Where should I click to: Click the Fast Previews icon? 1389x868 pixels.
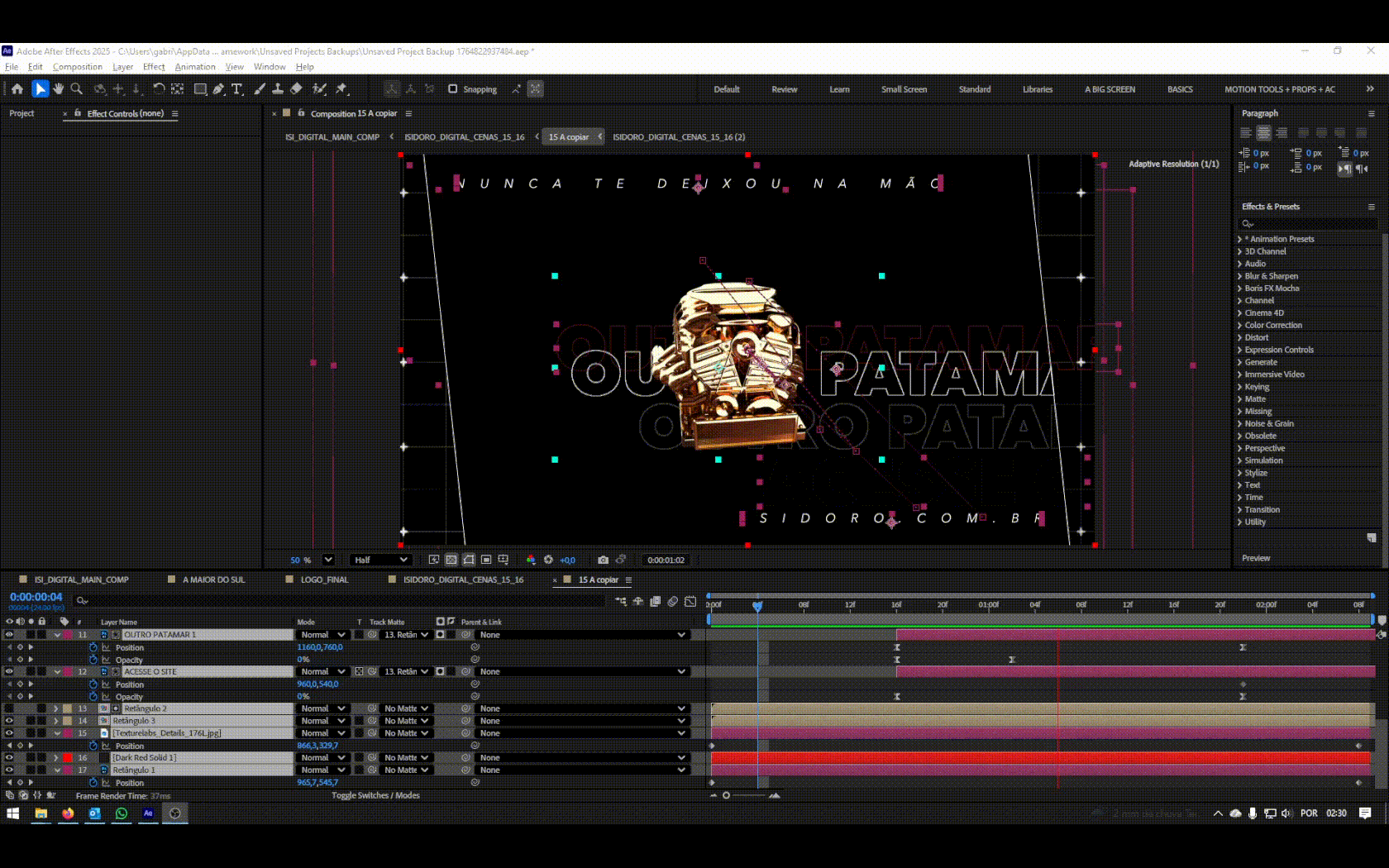click(x=433, y=560)
